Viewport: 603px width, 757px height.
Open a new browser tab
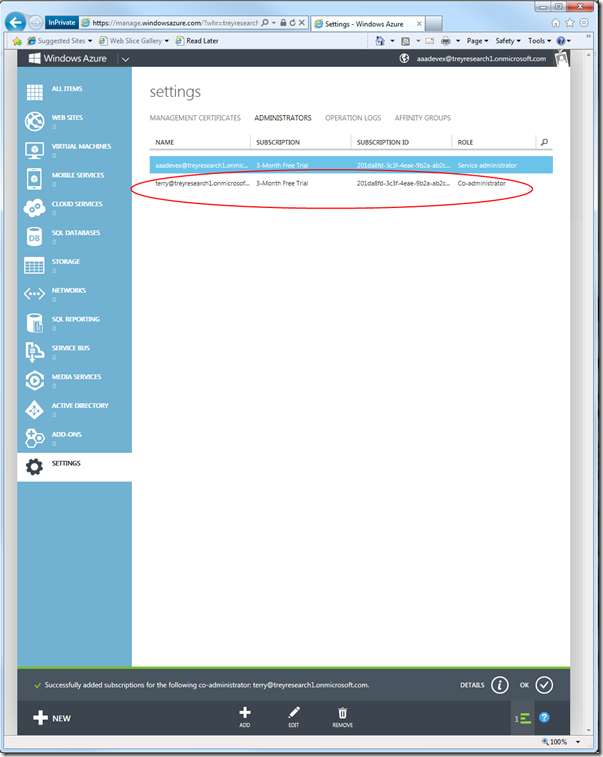[434, 24]
